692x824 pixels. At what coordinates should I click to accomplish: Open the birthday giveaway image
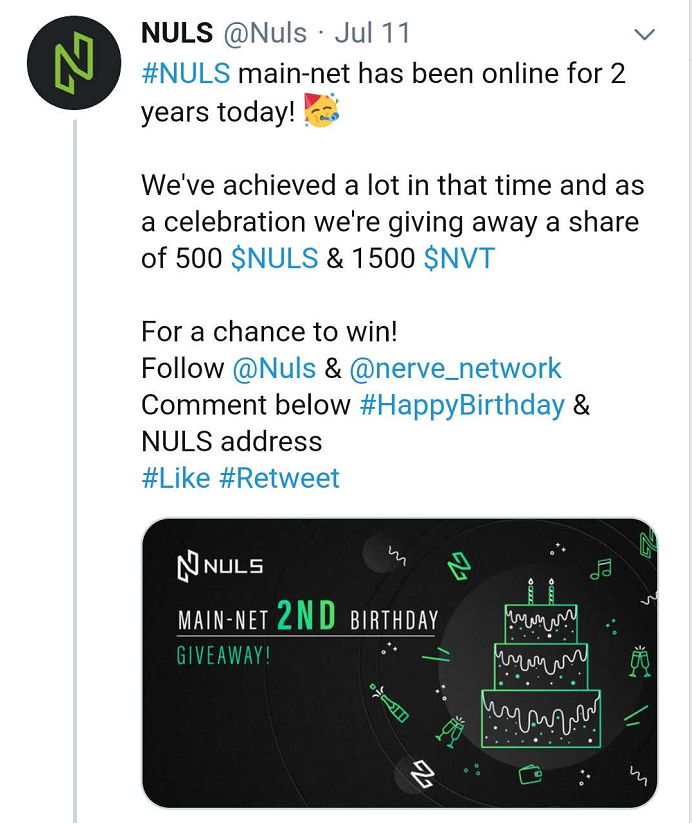pos(400,663)
